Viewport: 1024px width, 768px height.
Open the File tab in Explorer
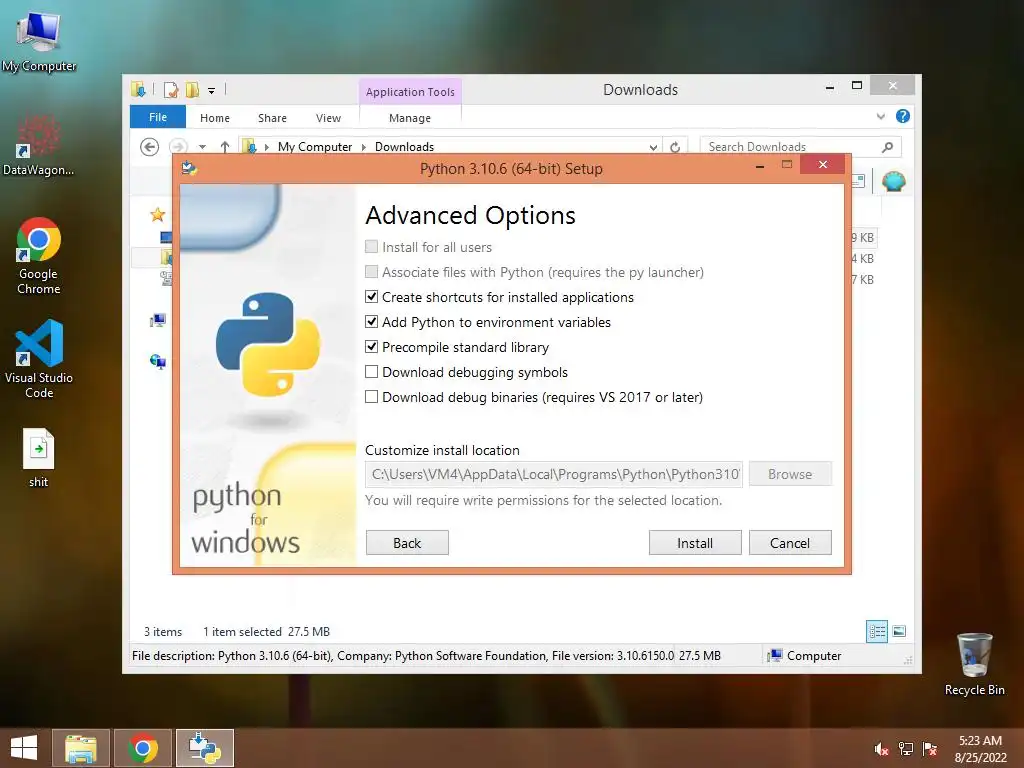(157, 117)
